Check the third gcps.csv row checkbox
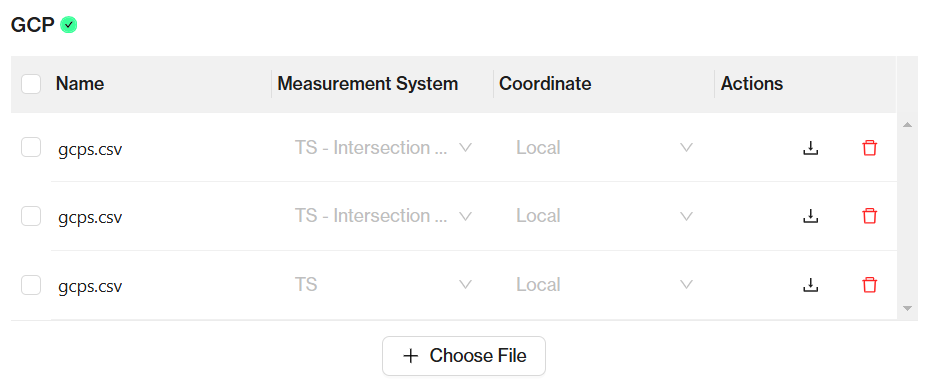 coord(31,285)
